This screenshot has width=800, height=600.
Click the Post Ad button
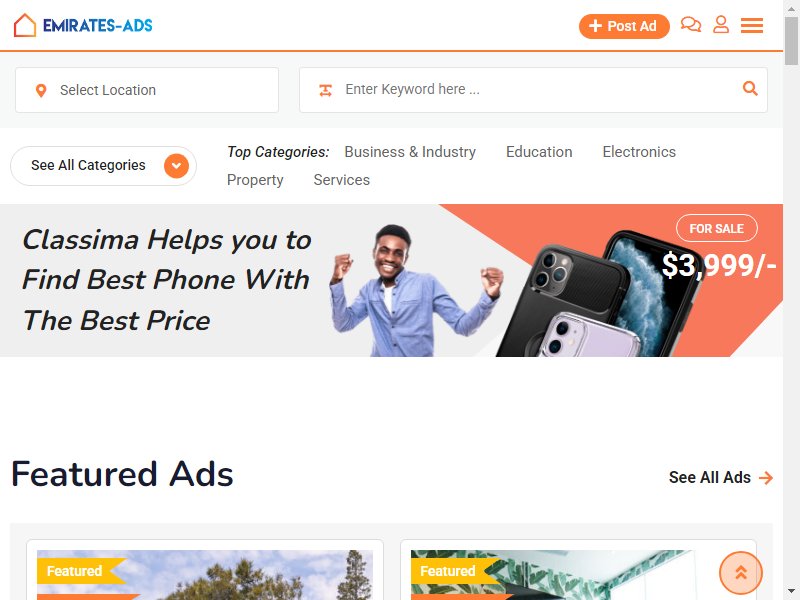pos(624,26)
